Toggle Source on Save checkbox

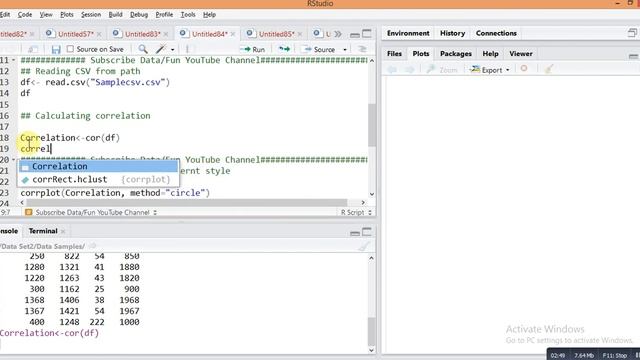[x=70, y=49]
